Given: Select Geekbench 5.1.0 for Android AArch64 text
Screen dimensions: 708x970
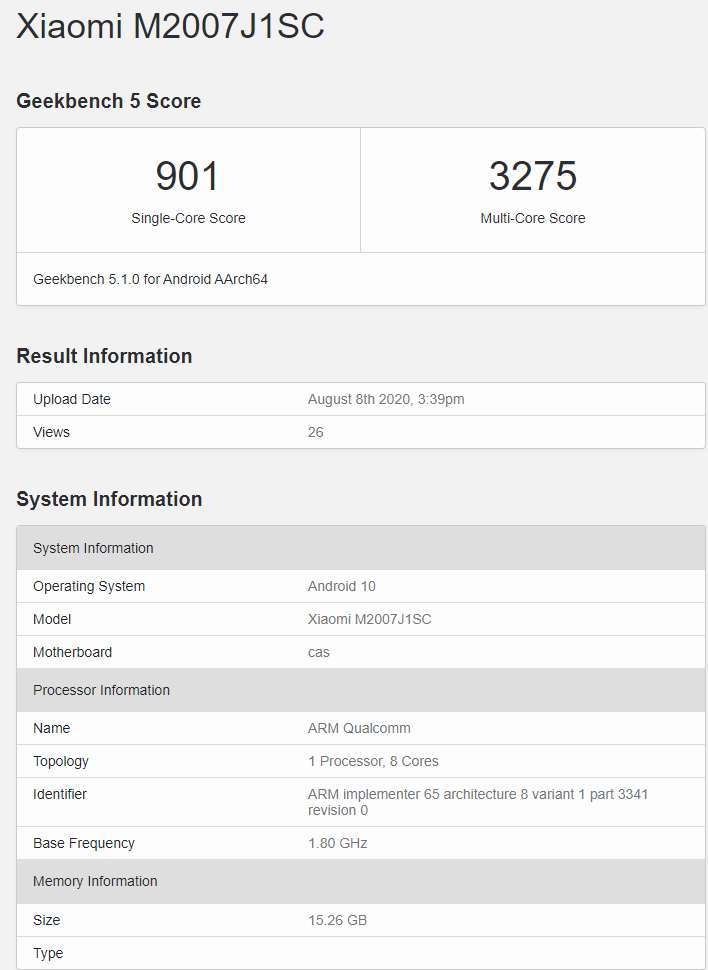Looking at the screenshot, I should [150, 280].
